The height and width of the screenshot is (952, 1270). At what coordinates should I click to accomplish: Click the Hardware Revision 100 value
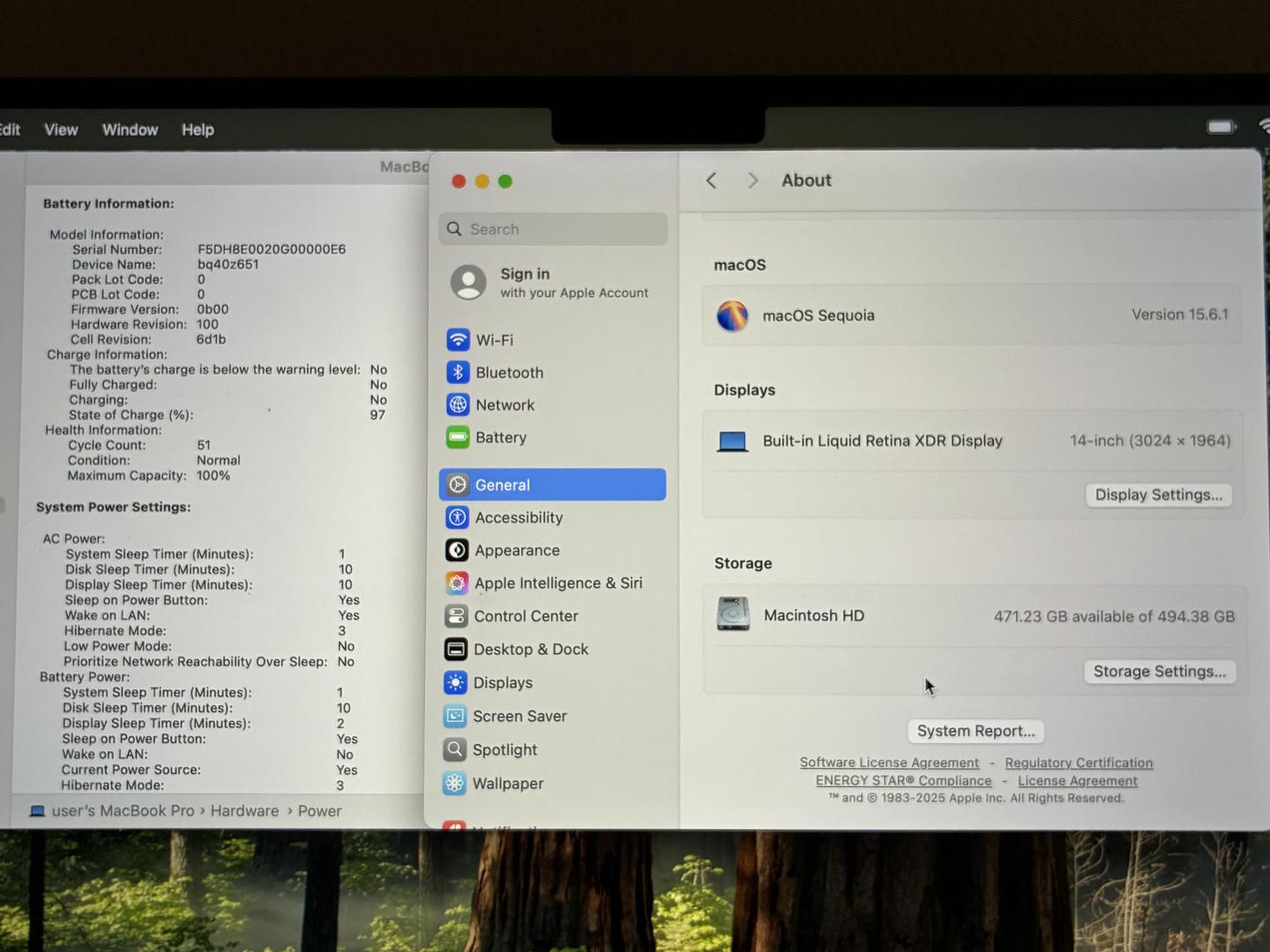pyautogui.click(x=207, y=324)
